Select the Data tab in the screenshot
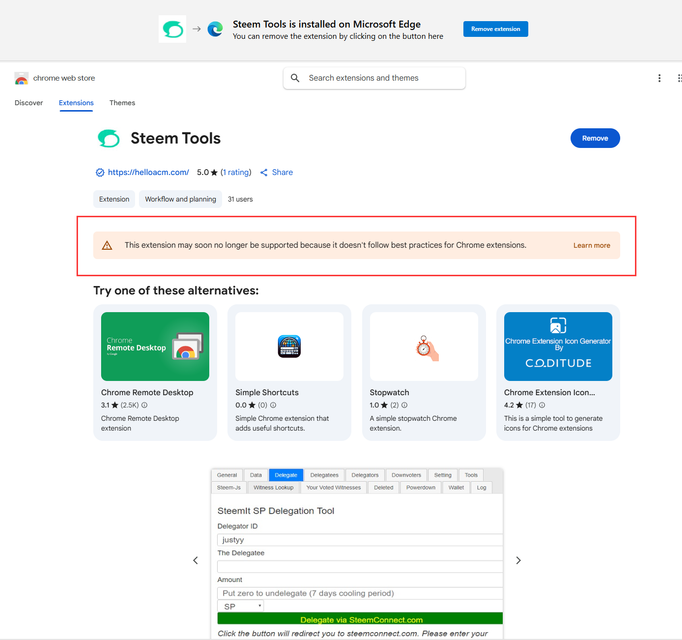The width and height of the screenshot is (682, 640). [256, 475]
